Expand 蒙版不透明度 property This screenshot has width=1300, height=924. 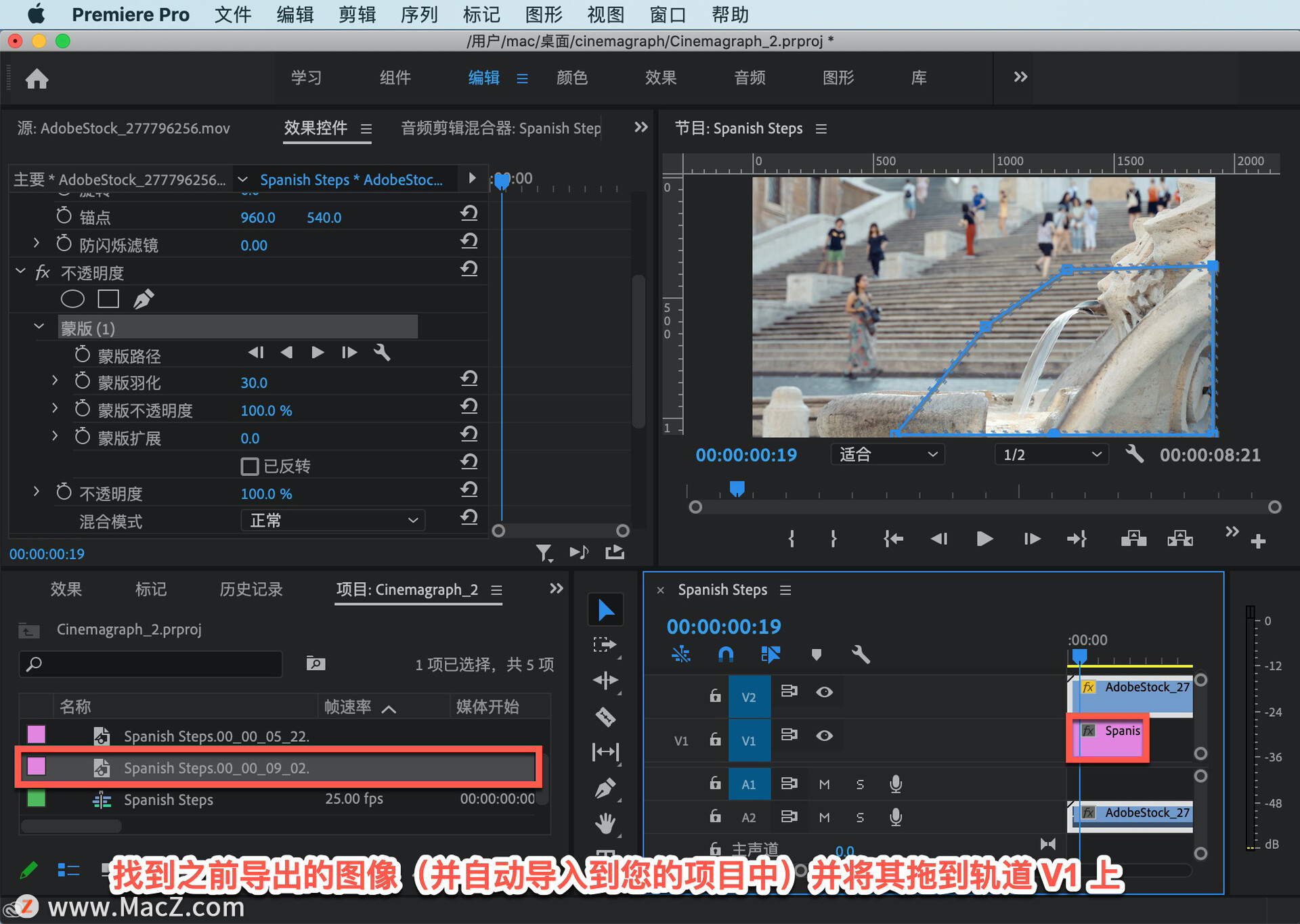55,408
